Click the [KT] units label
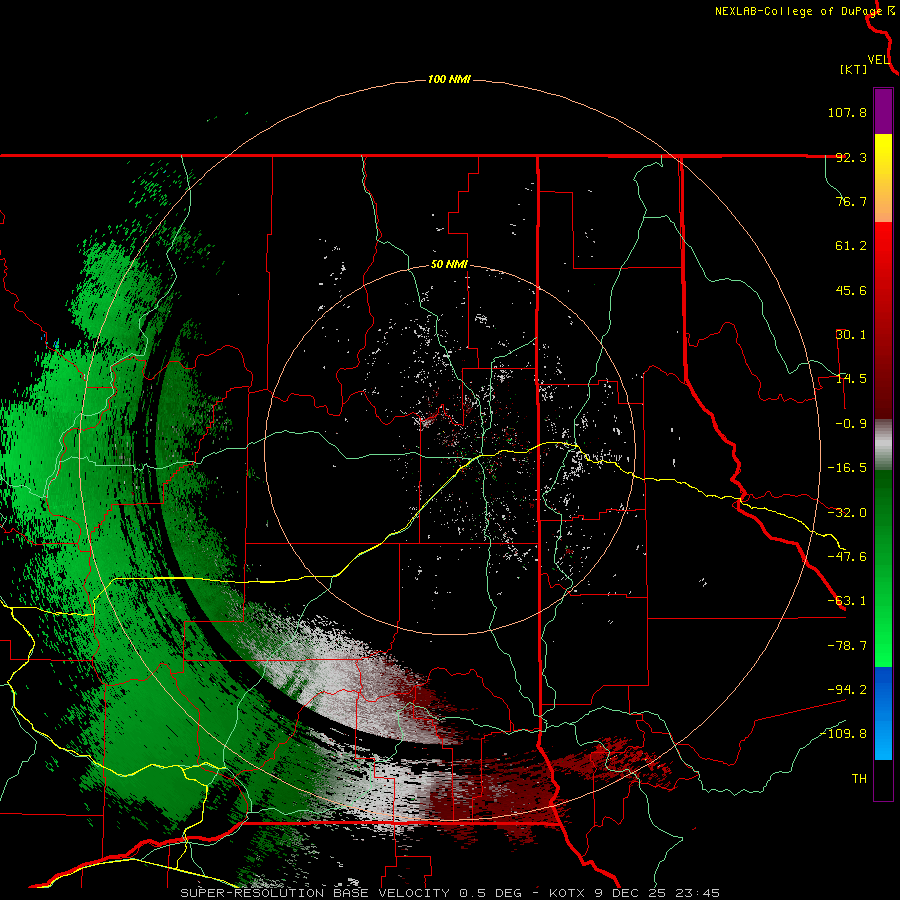The height and width of the screenshot is (900, 900). [854, 69]
